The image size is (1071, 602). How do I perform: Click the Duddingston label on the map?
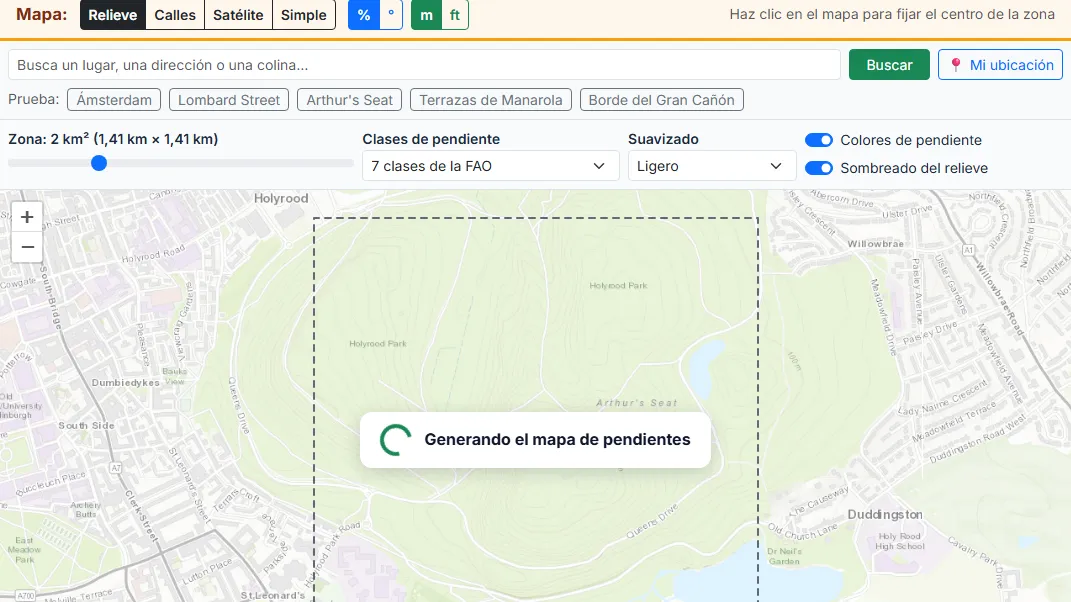pos(885,515)
